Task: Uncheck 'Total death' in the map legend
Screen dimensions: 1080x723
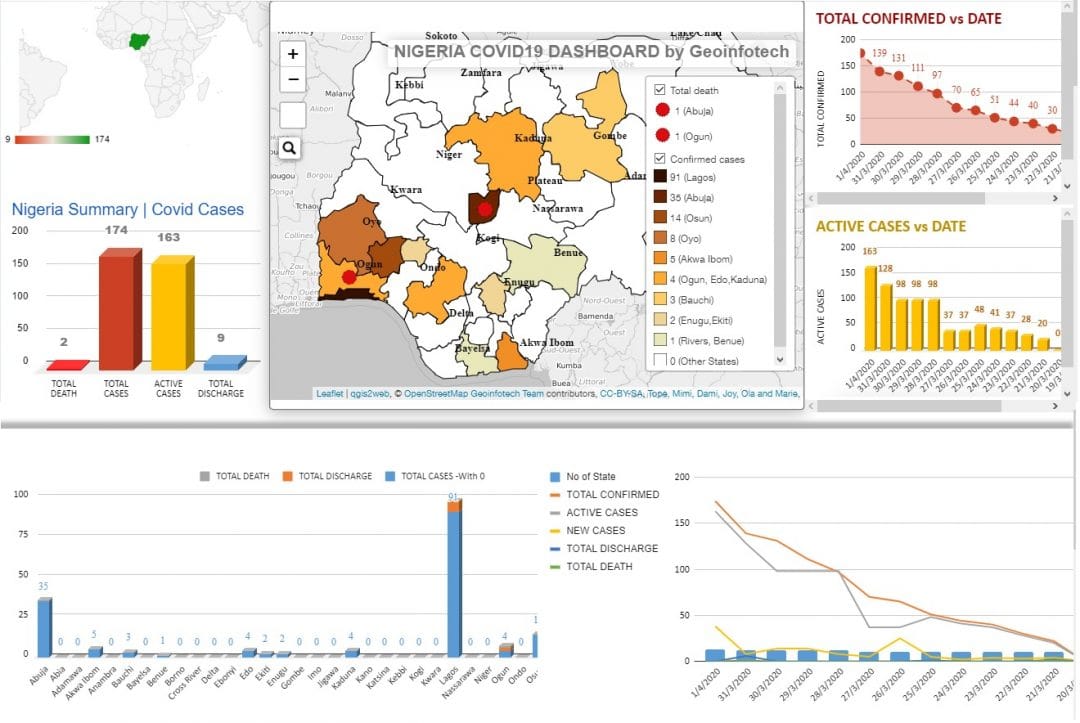Action: click(x=659, y=89)
